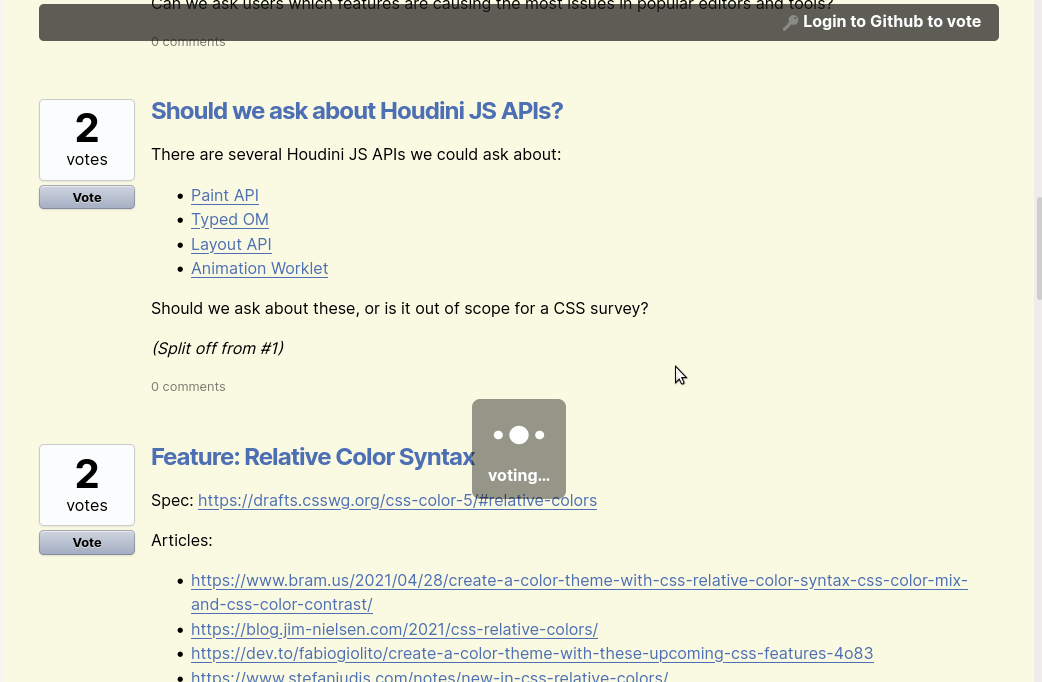Viewport: 1042px width, 682px height.
Task: Click Login to Github to vote
Action: (891, 22)
